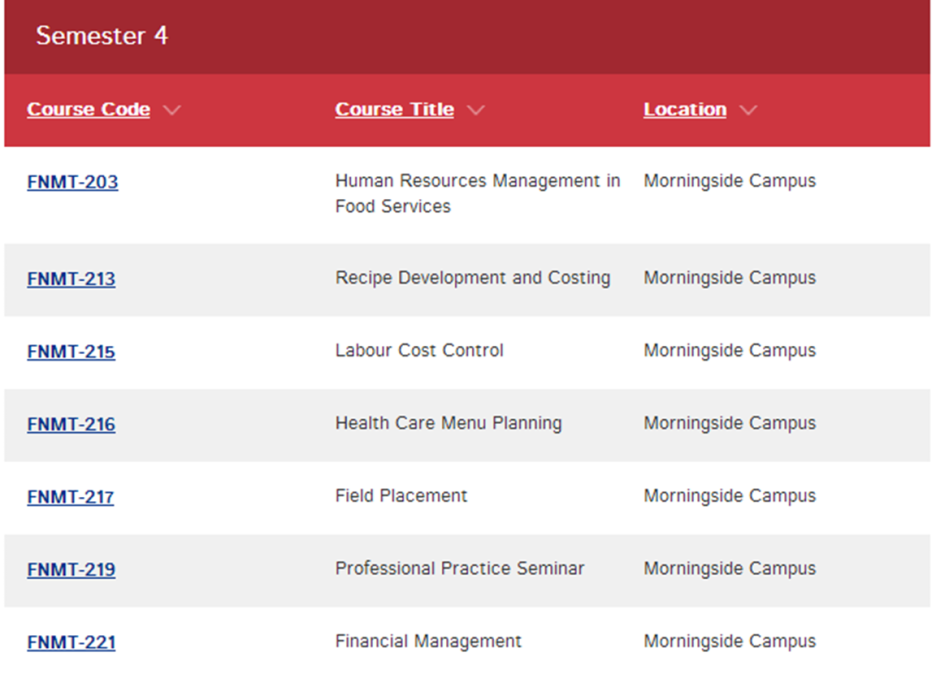Screen dimensions: 936x687
Task: Click the Financial Management course title
Action: tap(428, 642)
